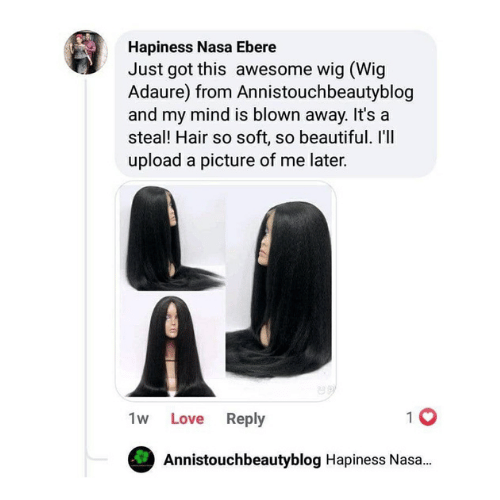Click the watermark on the wig collage
Viewport: 500px width, 500px height.
coord(325,390)
